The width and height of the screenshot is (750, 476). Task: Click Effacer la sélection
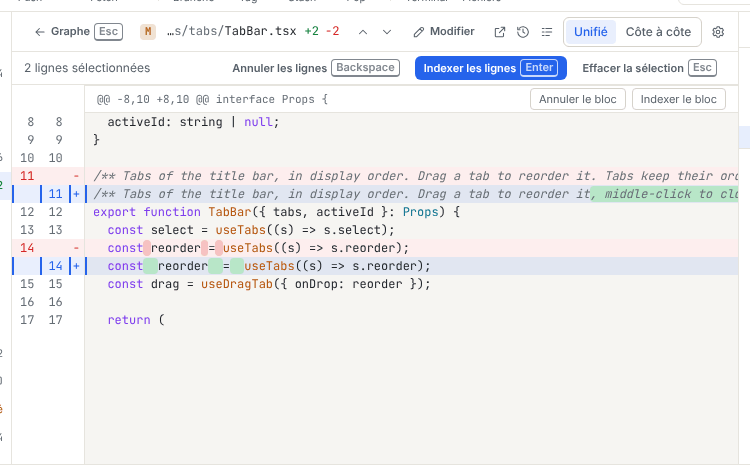[650, 68]
